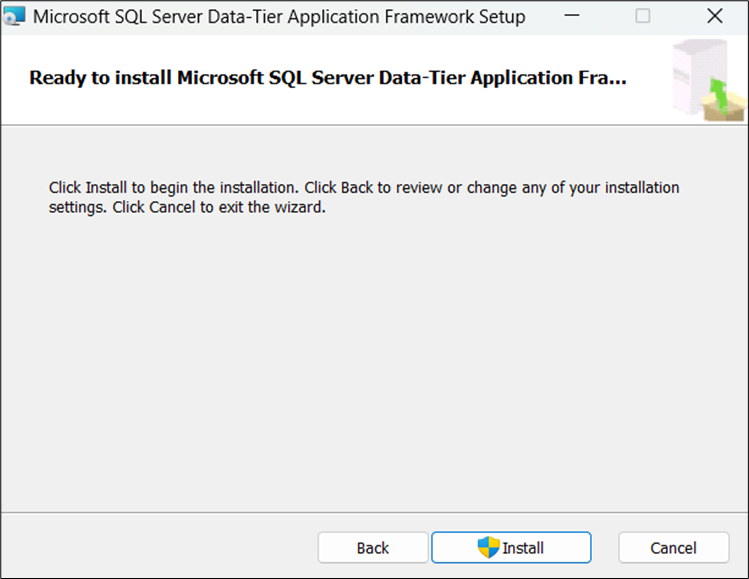Click the UAC shield icon on Install
This screenshot has height=579, width=749.
click(488, 547)
